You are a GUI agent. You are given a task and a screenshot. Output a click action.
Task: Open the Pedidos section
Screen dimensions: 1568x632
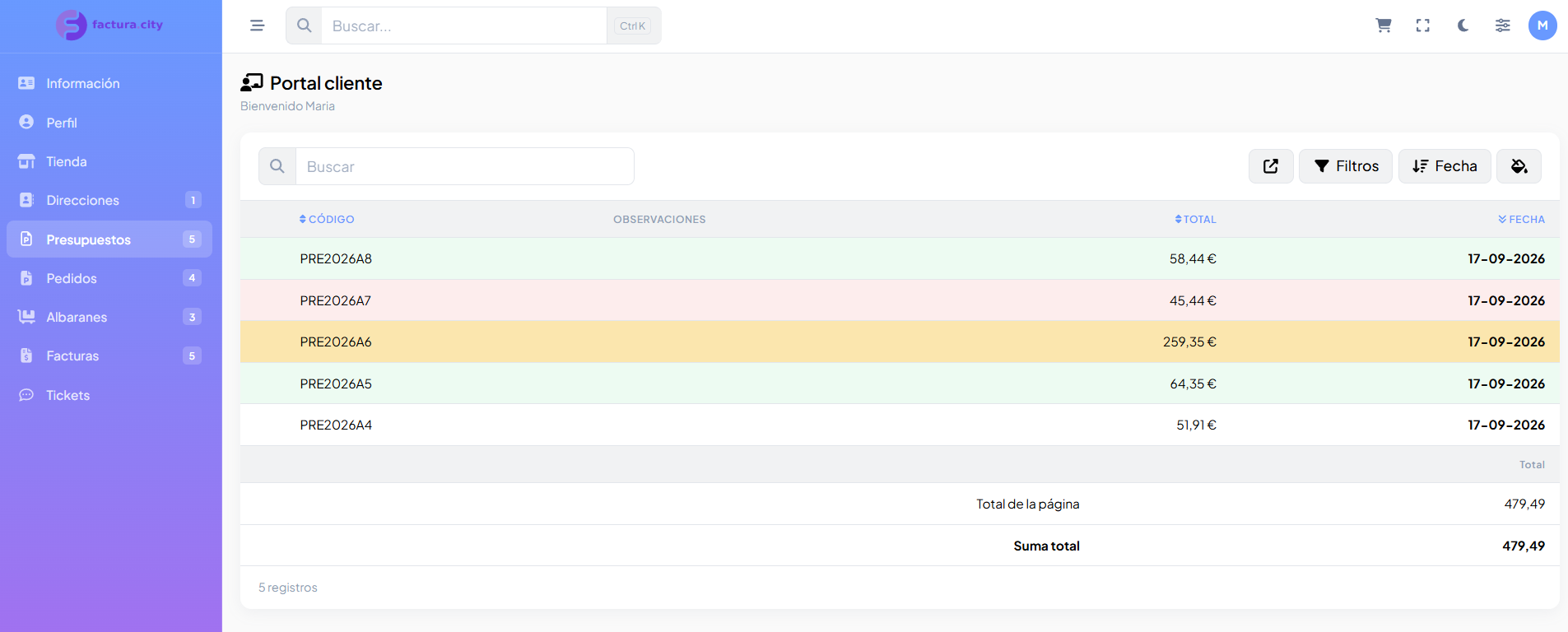[x=109, y=278]
